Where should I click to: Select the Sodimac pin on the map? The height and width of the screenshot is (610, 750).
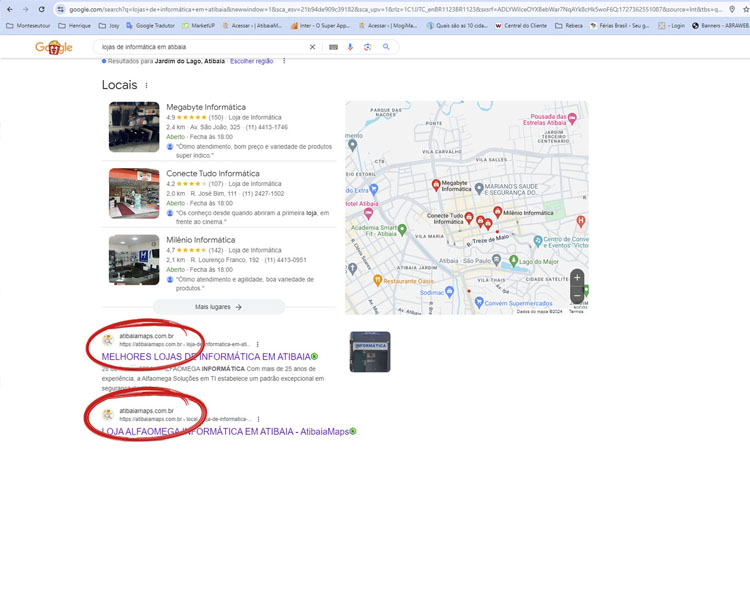point(449,291)
